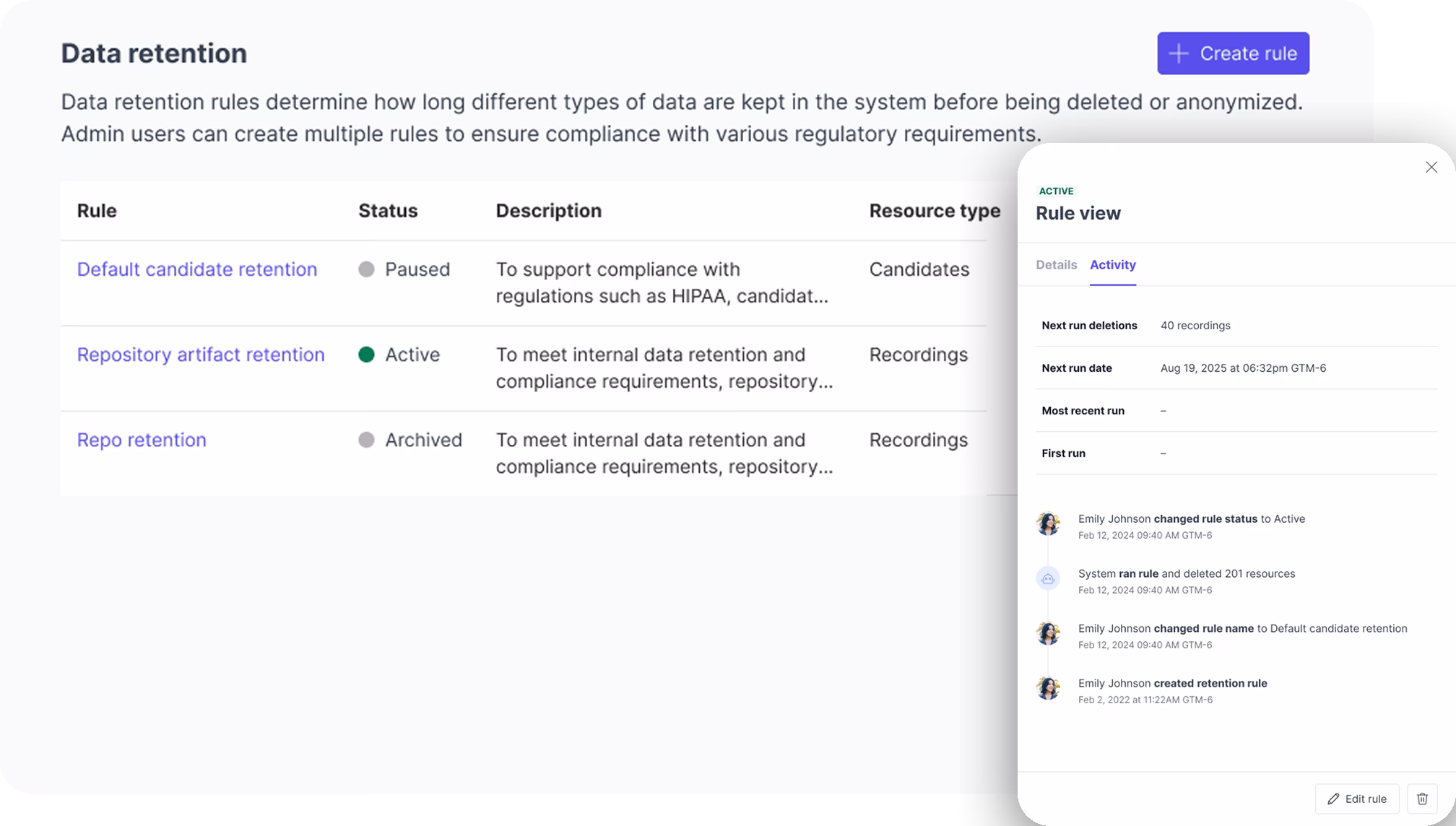The height and width of the screenshot is (826, 1456).
Task: Open Default candidate retention rule
Action: 197,269
